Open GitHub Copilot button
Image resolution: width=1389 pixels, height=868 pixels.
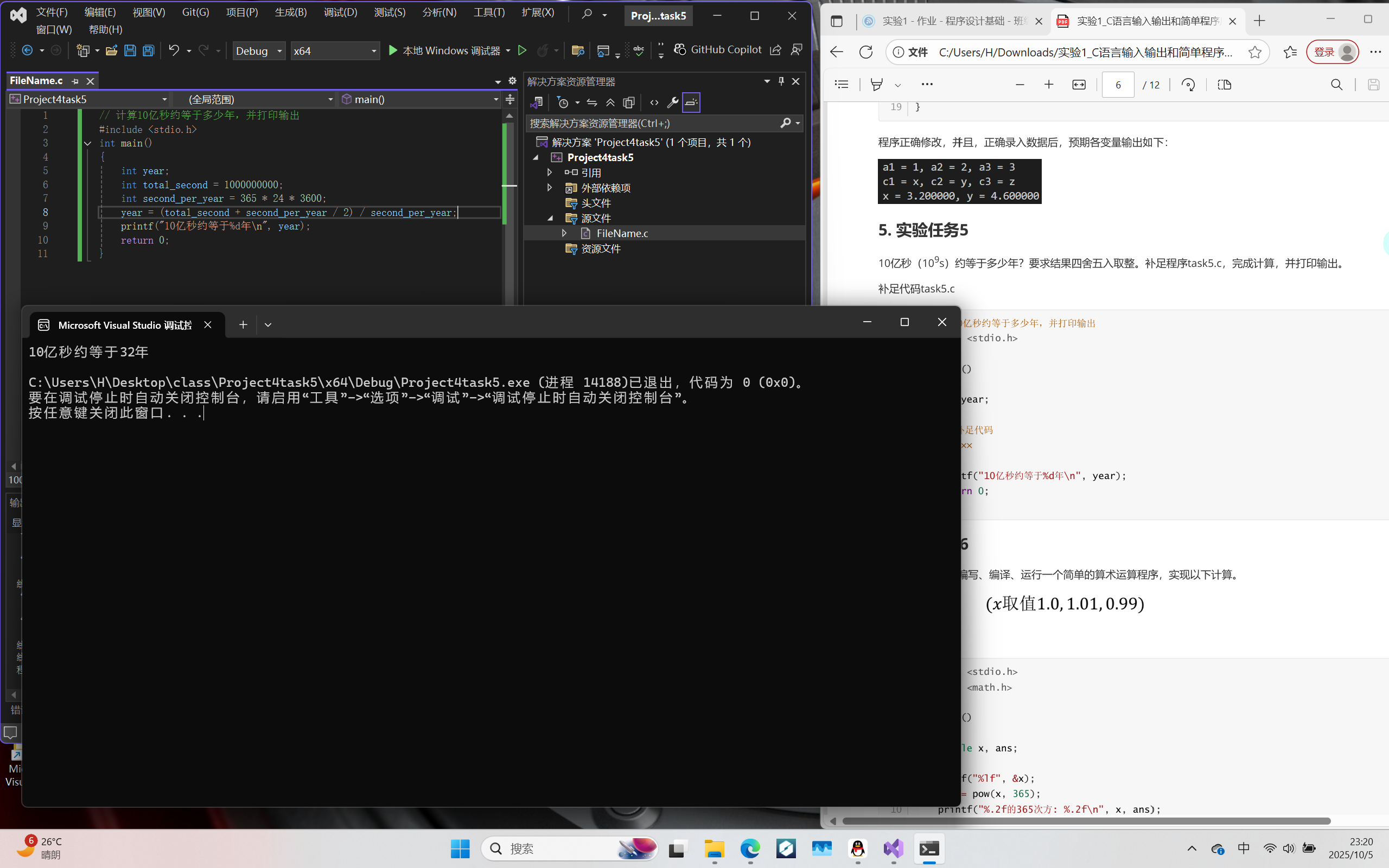pyautogui.click(x=718, y=50)
